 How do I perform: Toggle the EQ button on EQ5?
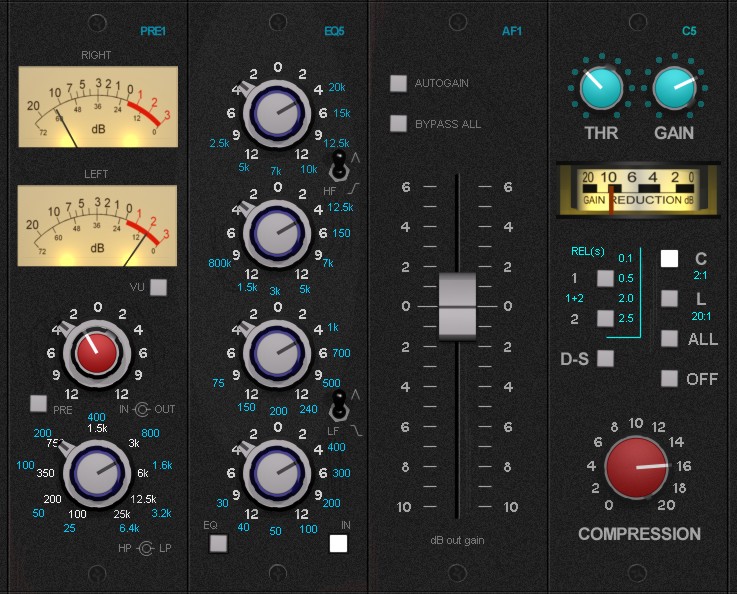tap(219, 543)
